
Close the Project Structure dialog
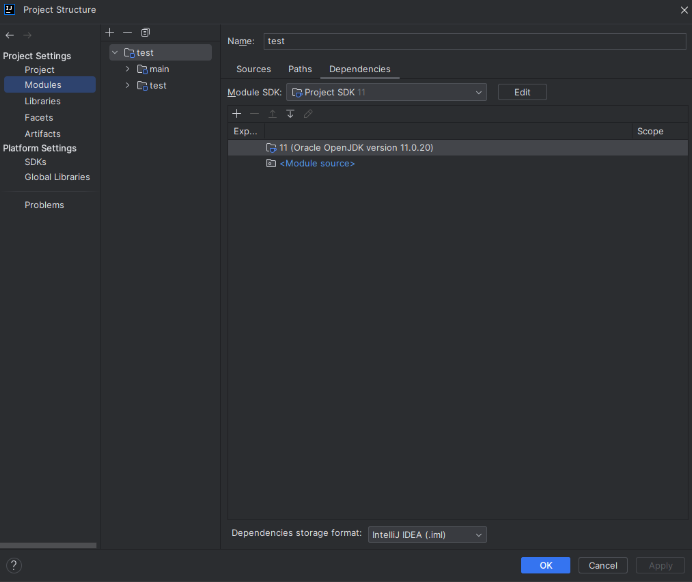pos(684,10)
